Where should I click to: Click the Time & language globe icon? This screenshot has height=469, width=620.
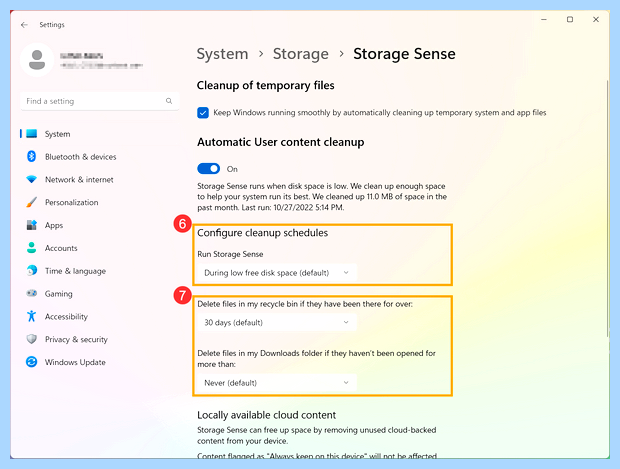(32, 270)
